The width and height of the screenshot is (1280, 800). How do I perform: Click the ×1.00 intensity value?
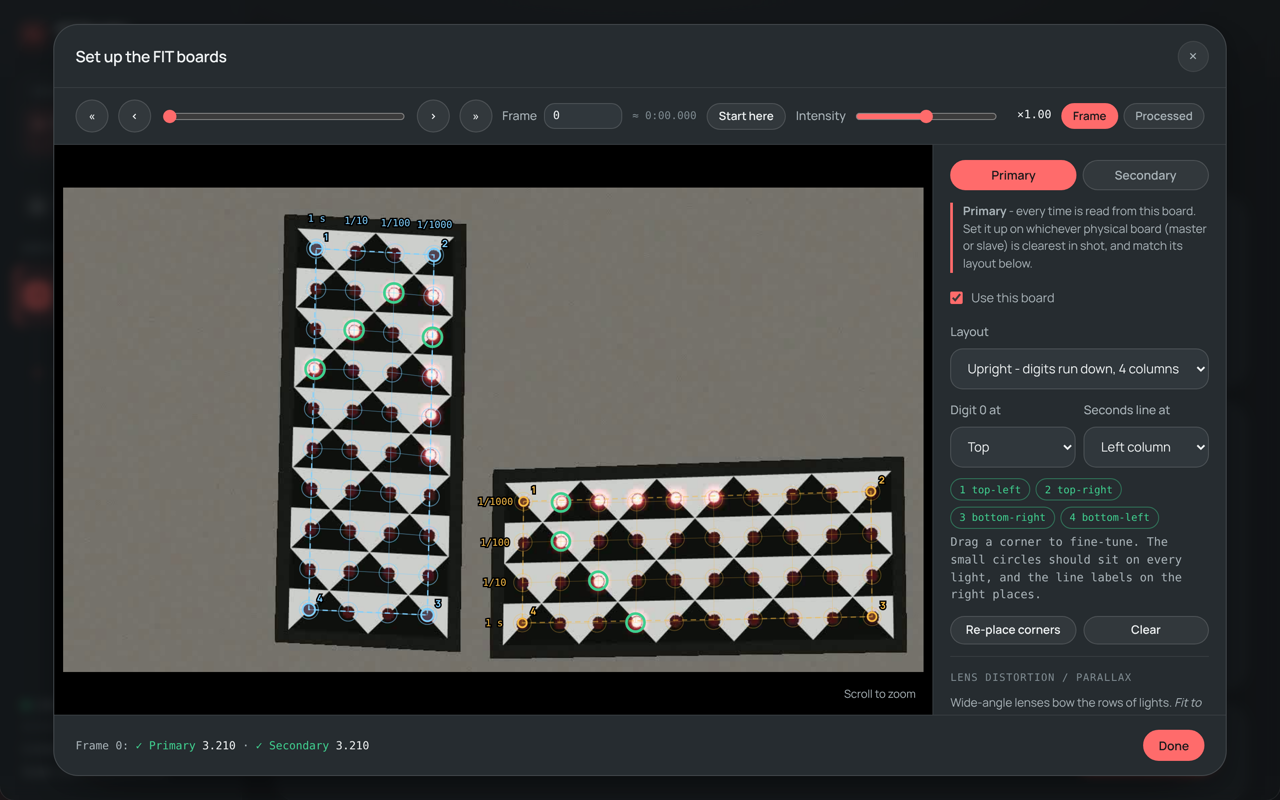coord(1034,115)
